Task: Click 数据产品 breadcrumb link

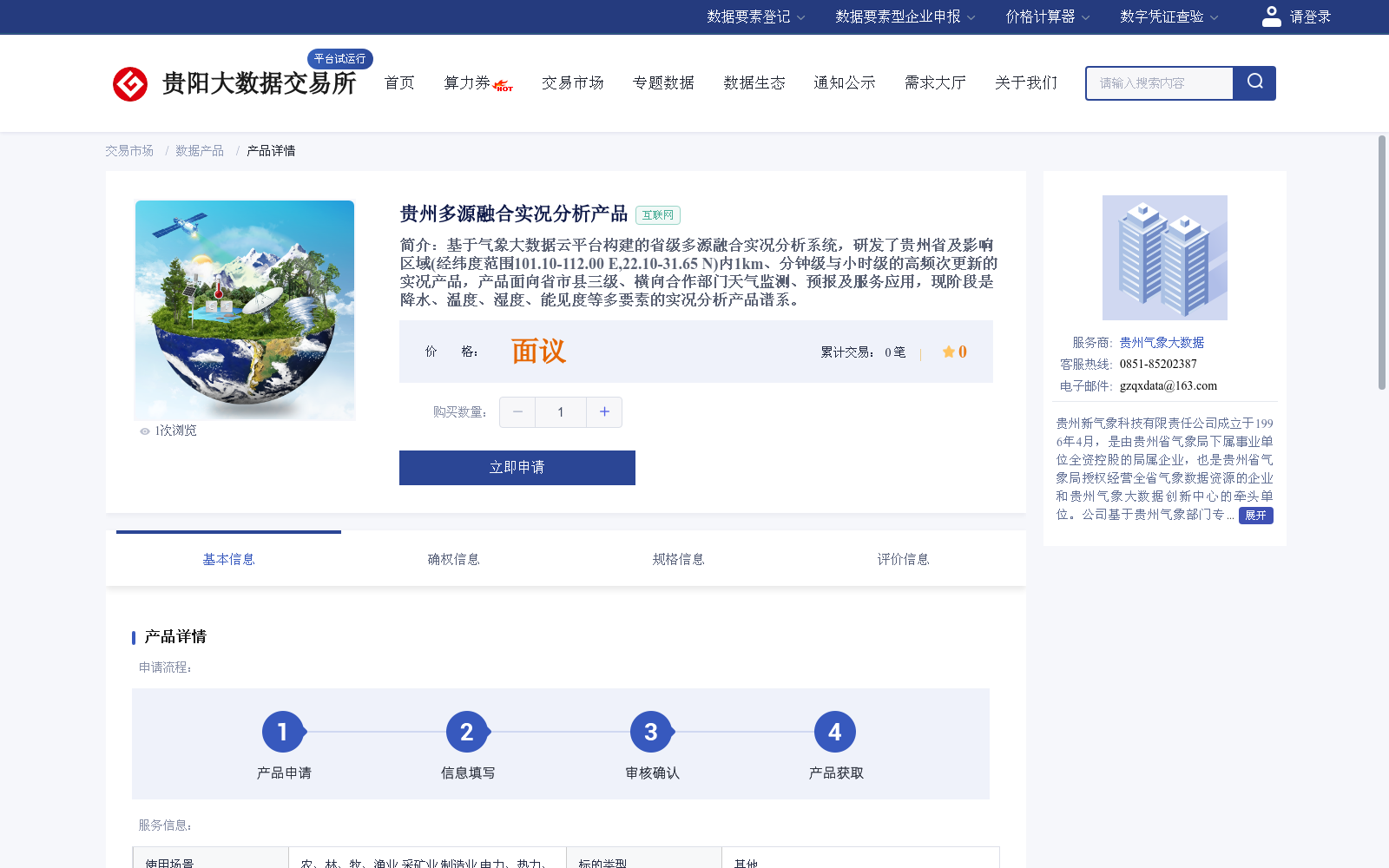Action: [x=200, y=151]
